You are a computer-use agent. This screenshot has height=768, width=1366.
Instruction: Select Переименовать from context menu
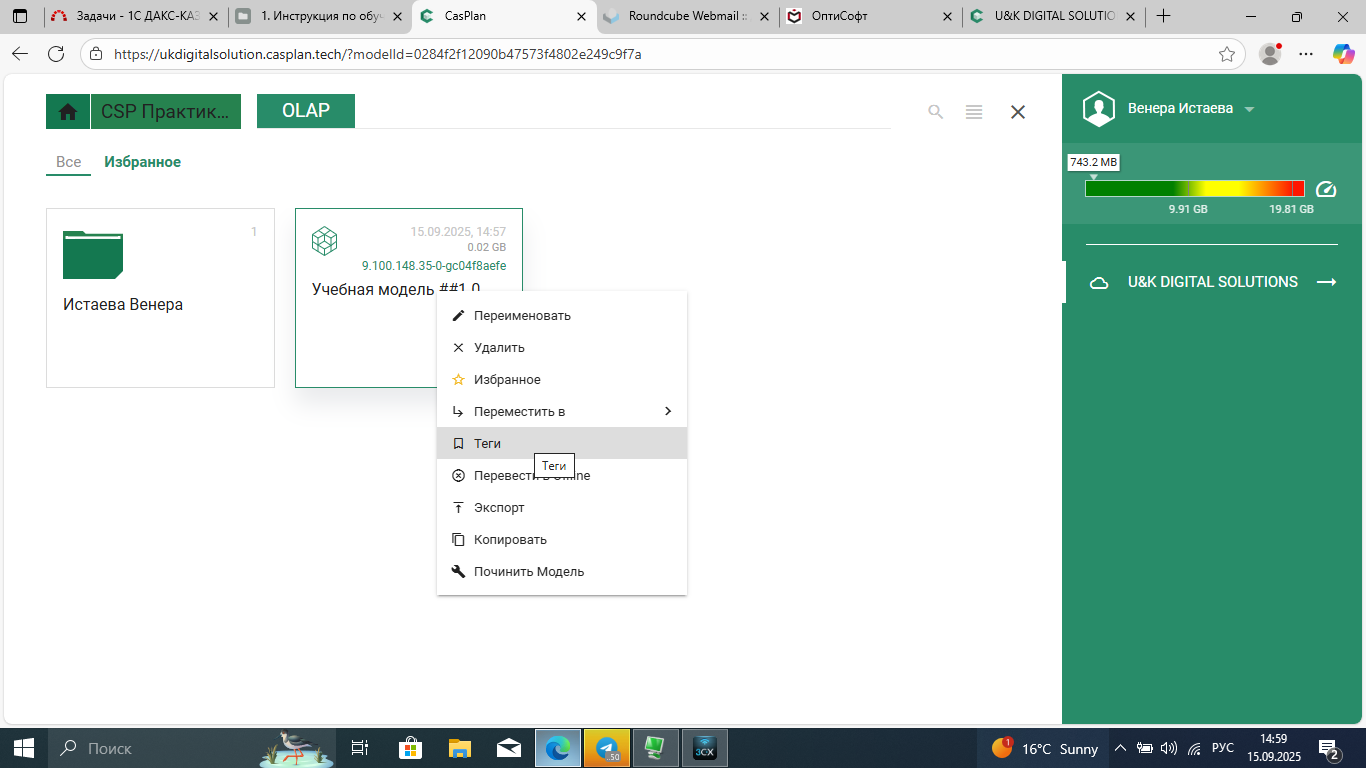tap(521, 316)
